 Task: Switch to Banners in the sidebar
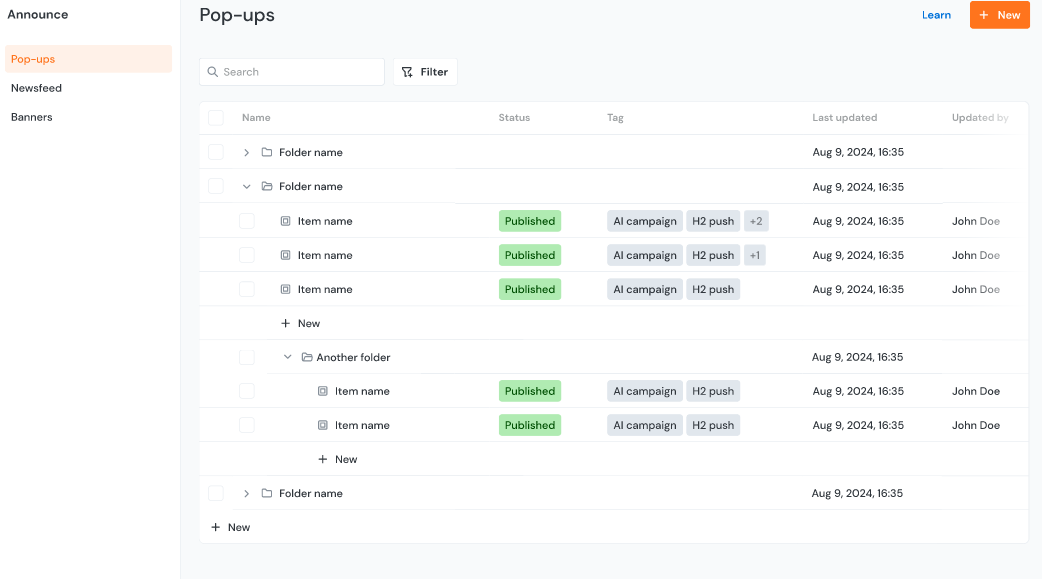[x=32, y=117]
